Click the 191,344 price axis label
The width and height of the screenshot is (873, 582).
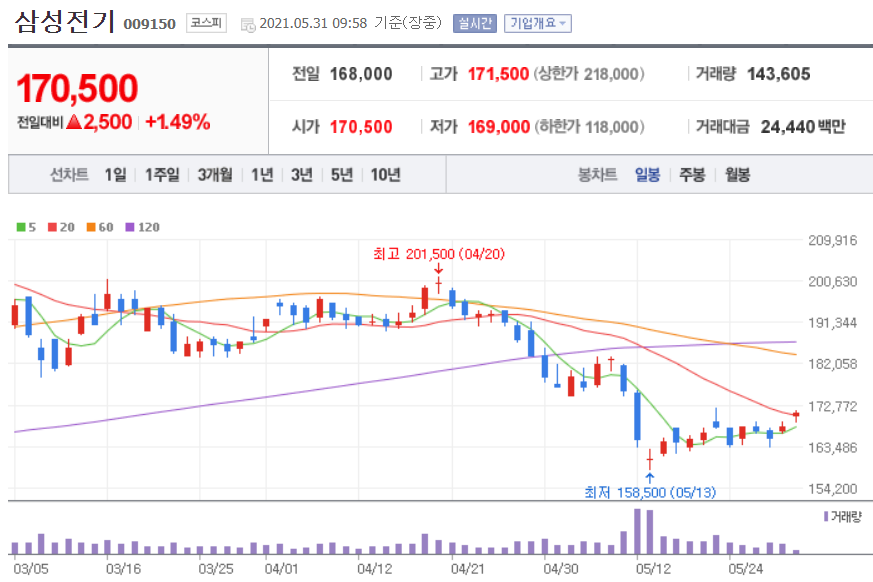832,323
